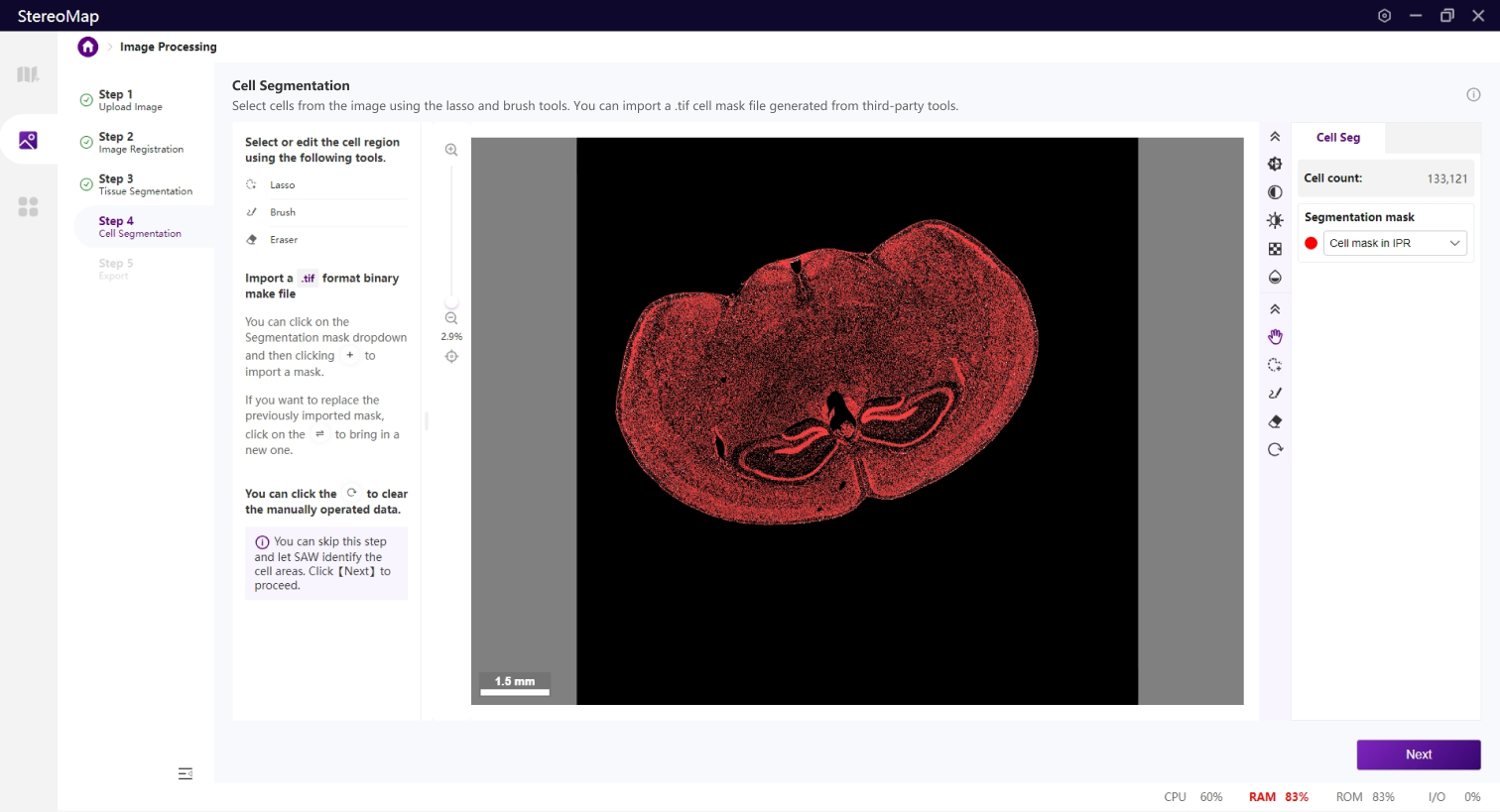Click the checkerboard opacity icon
This screenshot has width=1500, height=812.
[x=1275, y=249]
